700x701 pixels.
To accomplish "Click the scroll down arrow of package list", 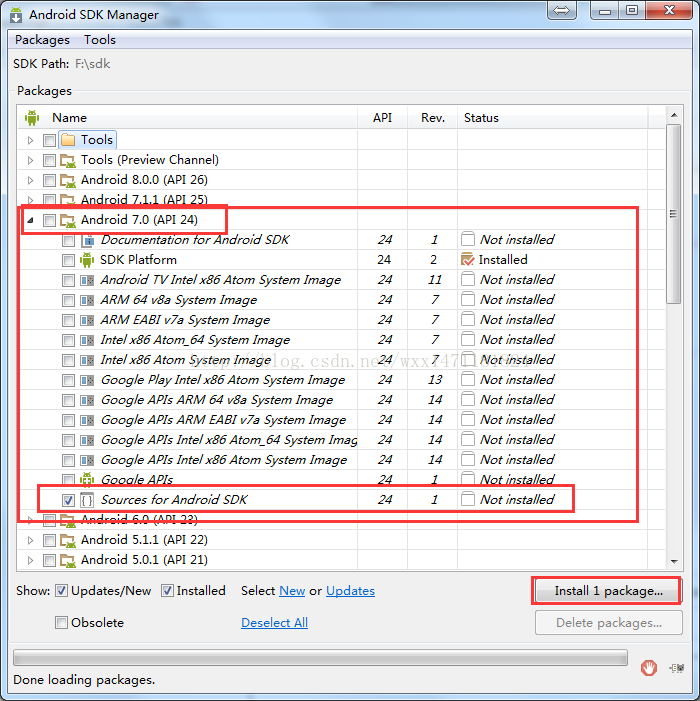I will pyautogui.click(x=674, y=562).
